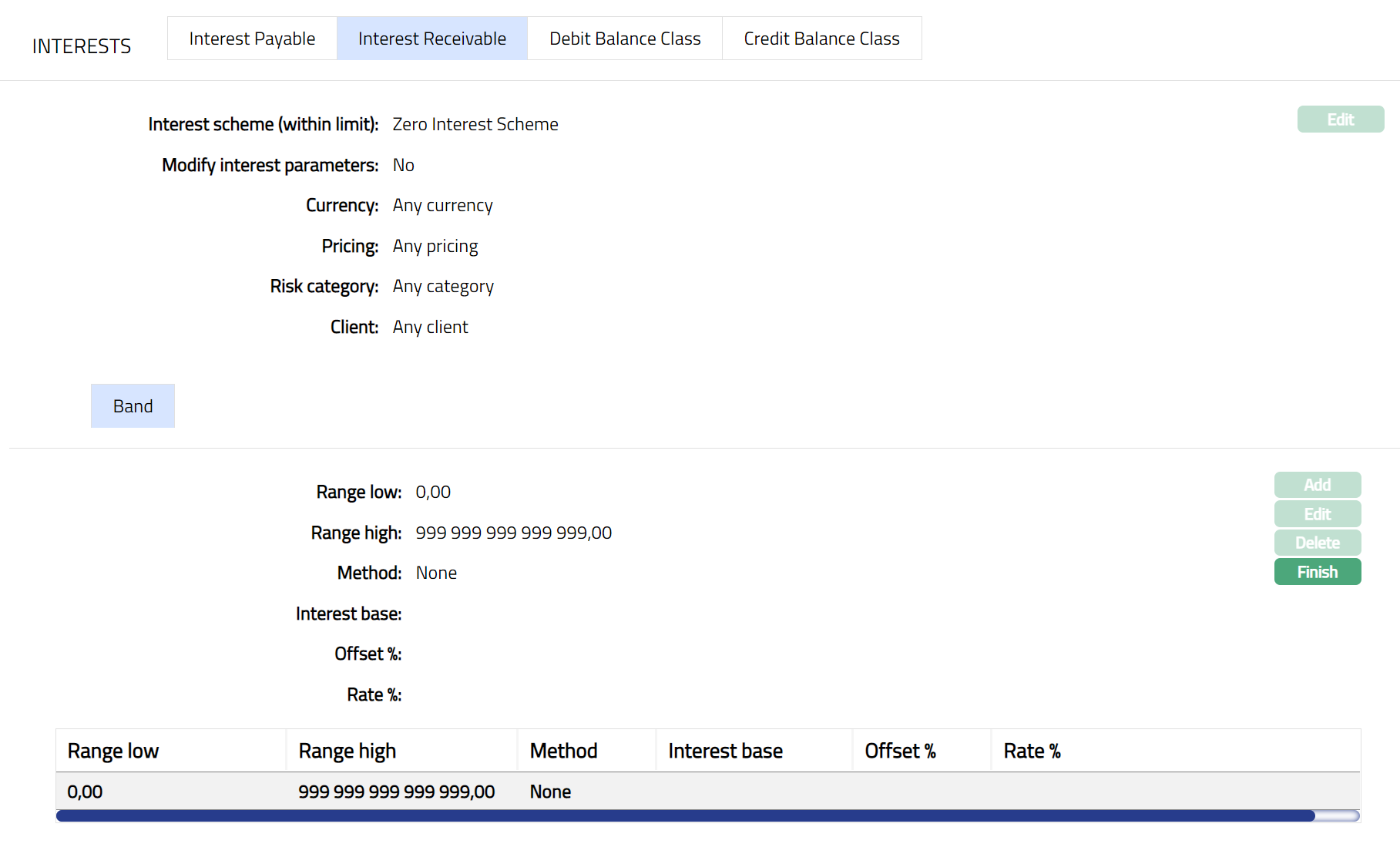Click the Range high column header

point(347,751)
